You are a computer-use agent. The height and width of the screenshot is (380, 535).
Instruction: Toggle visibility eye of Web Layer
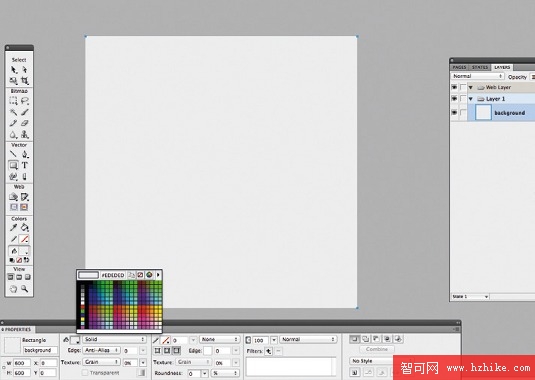tap(454, 87)
